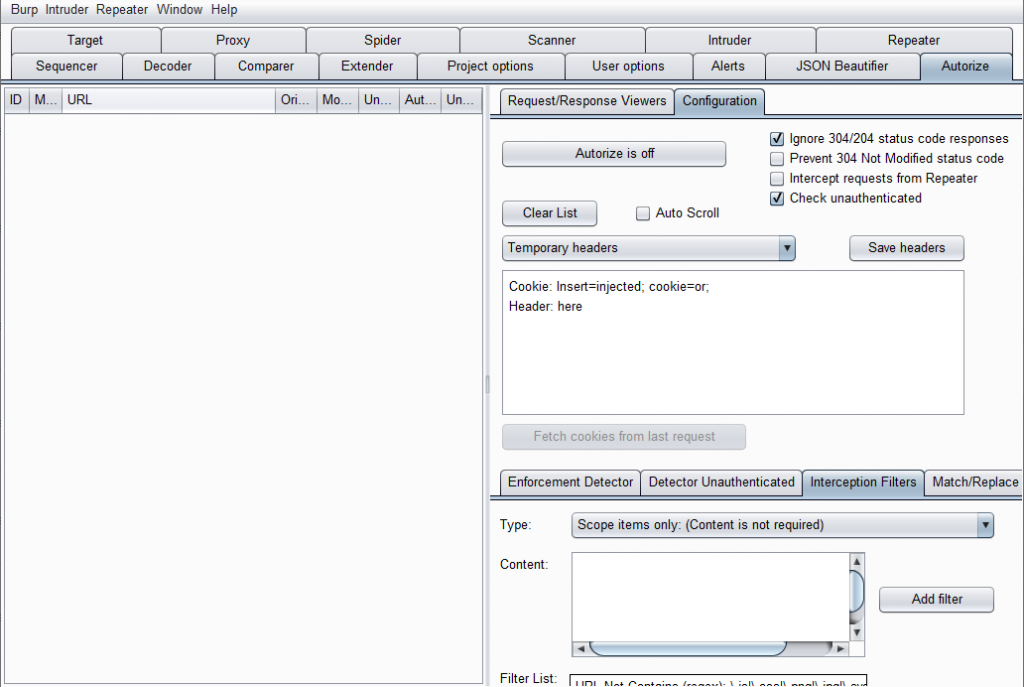Click the Content box vertical scrollbar thumb

point(857,592)
